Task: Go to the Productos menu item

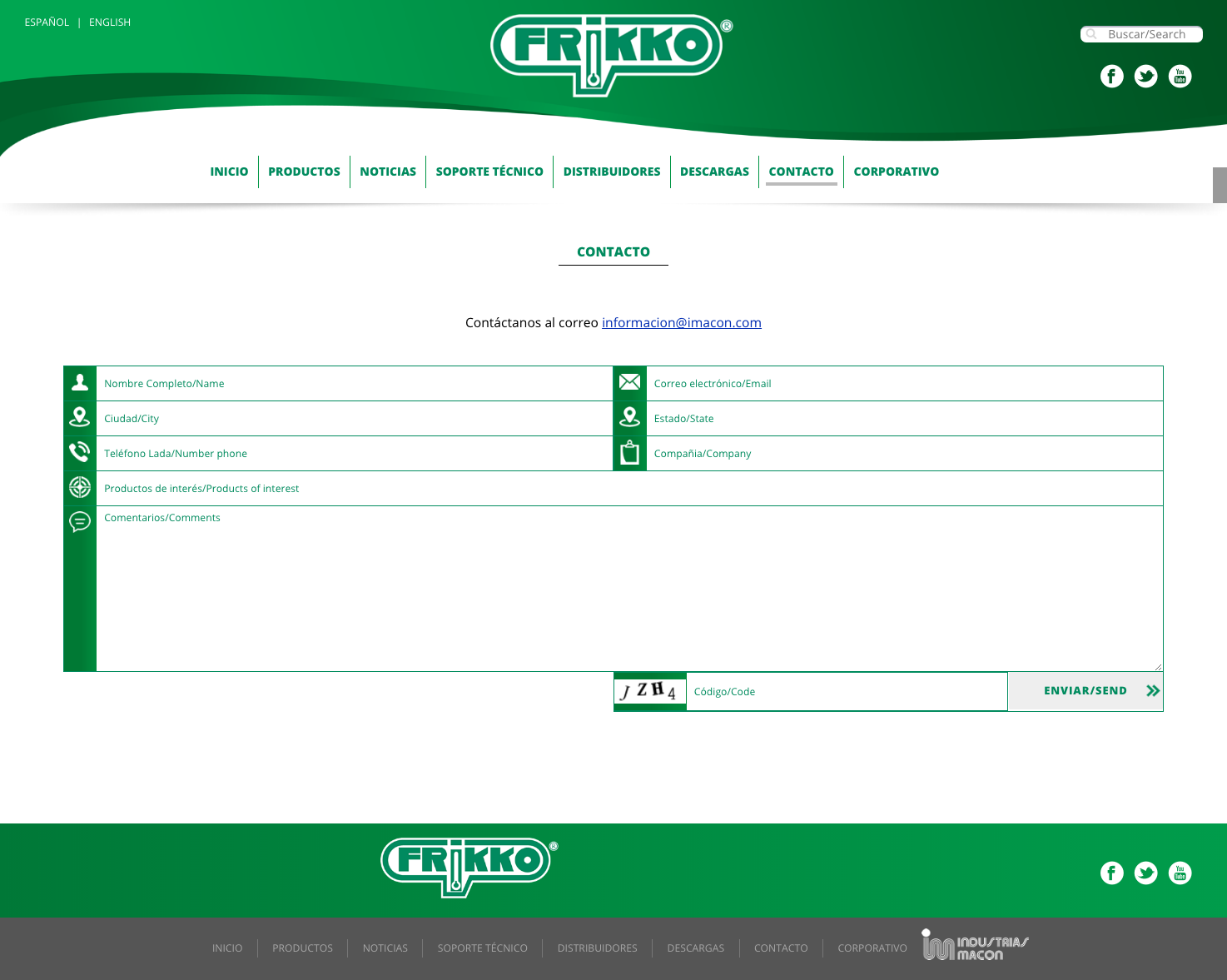Action: pos(304,172)
